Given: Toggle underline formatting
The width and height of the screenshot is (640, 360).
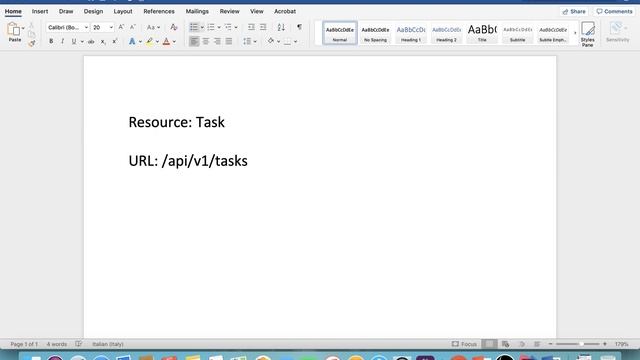Looking at the screenshot, I should (x=74, y=41).
